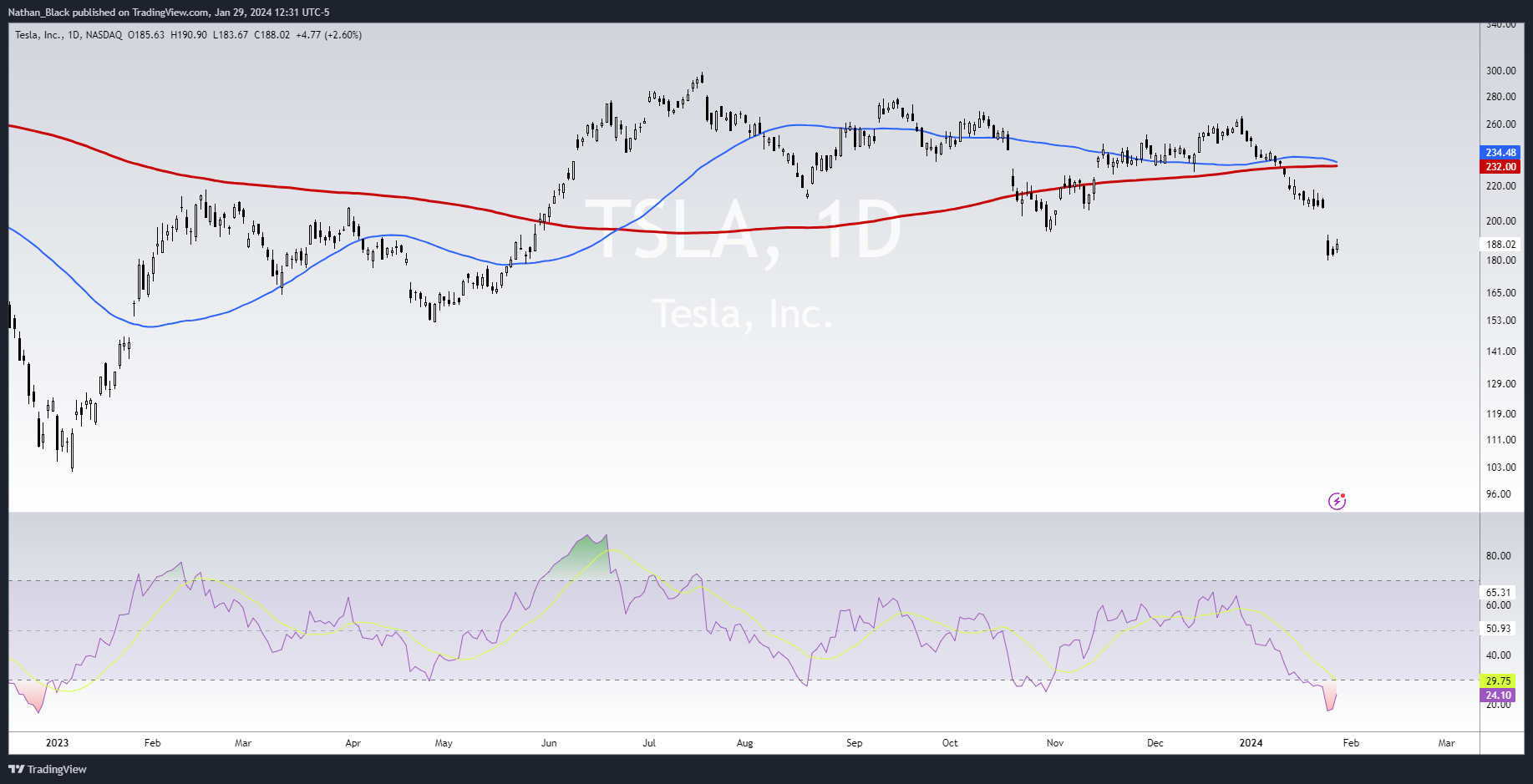Viewport: 1533px width, 784px height.
Task: Click the 280.00 price axis label
Action: [1500, 97]
